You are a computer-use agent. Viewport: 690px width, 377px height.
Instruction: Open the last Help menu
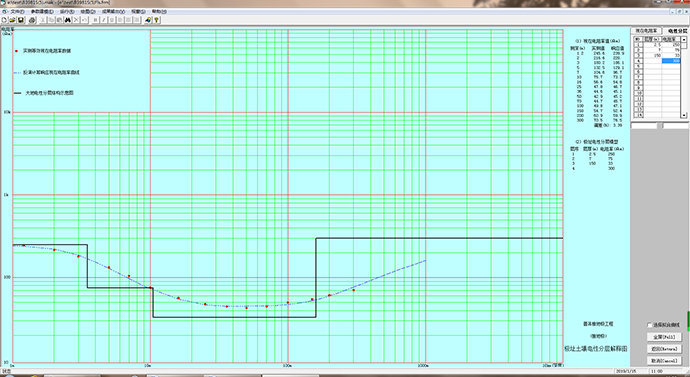pos(156,11)
